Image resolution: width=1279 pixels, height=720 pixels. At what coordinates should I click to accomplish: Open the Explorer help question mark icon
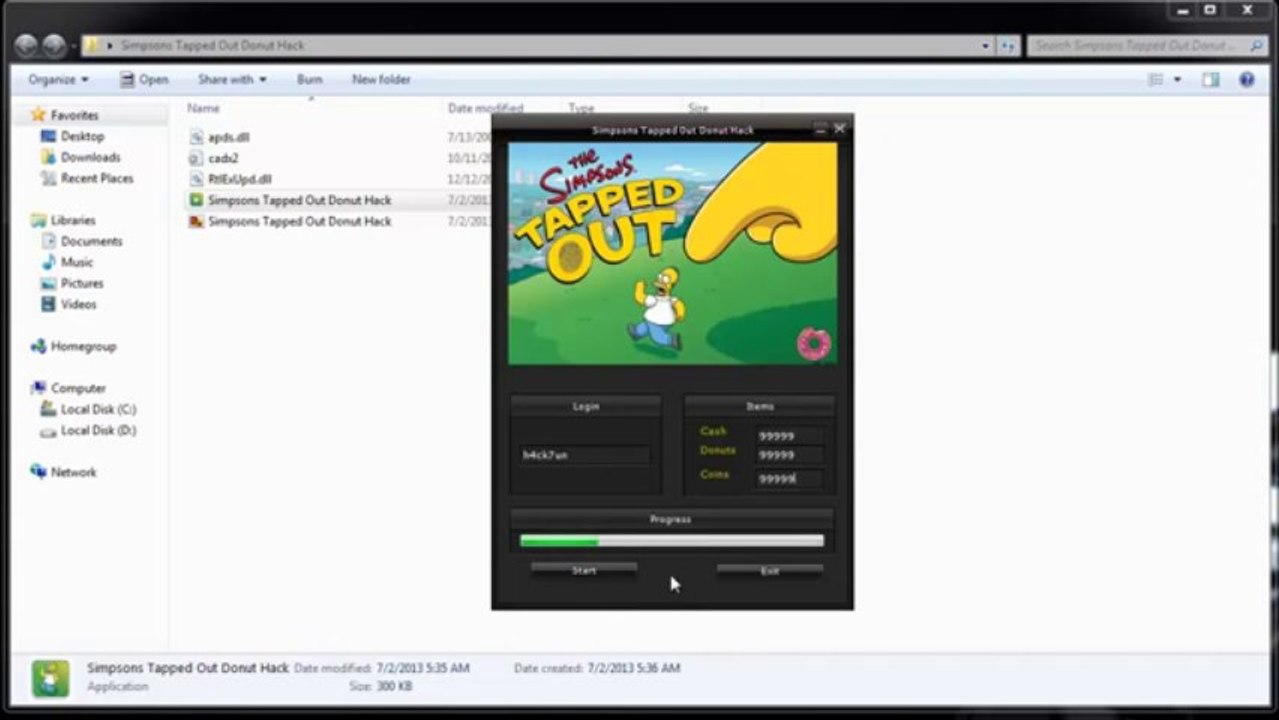tap(1246, 79)
